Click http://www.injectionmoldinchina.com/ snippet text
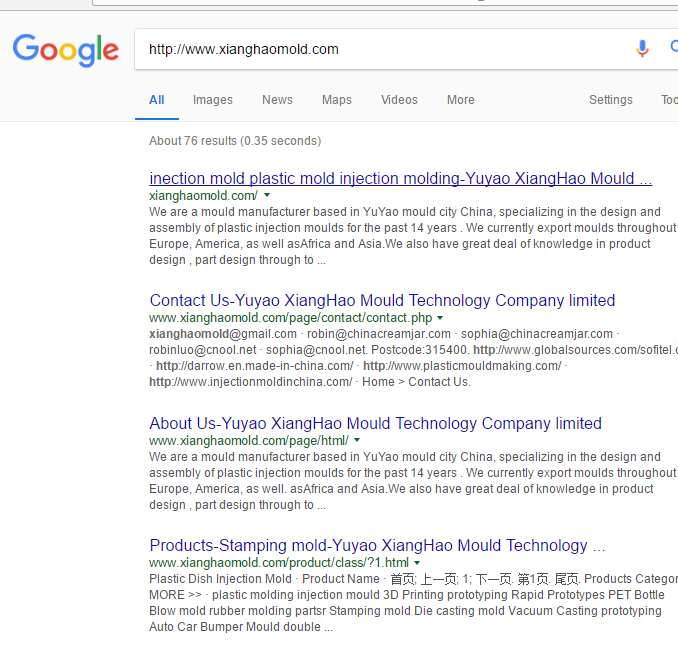 pyautogui.click(x=251, y=382)
